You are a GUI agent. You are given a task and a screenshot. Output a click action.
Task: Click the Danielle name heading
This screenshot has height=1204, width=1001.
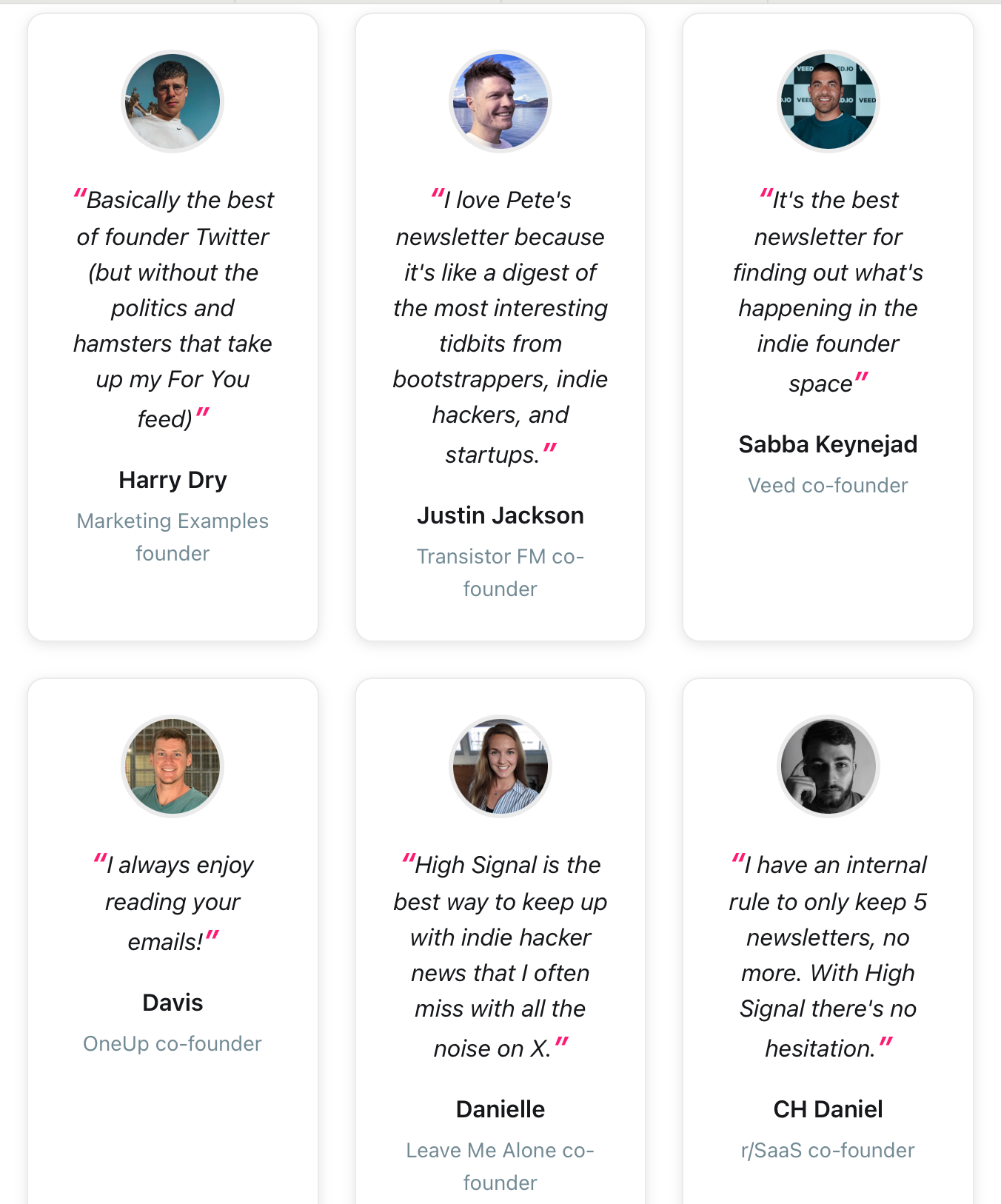[x=500, y=1109]
